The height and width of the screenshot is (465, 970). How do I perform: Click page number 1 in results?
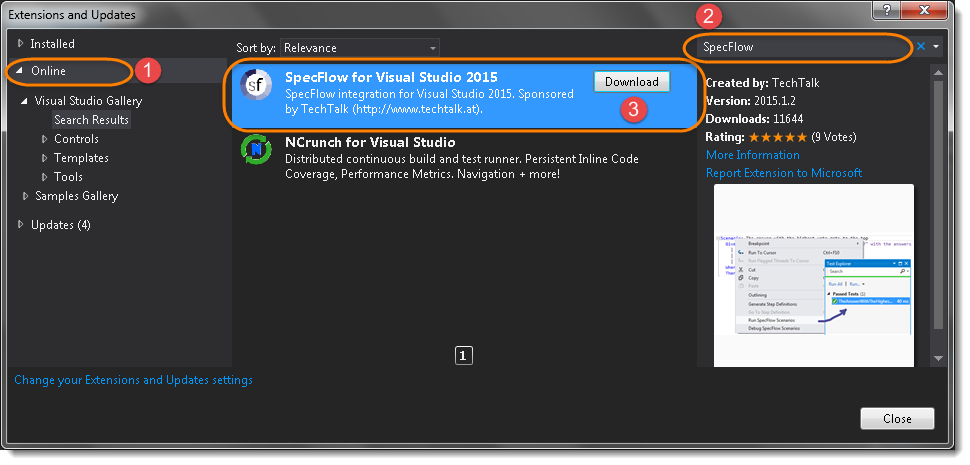tap(463, 356)
